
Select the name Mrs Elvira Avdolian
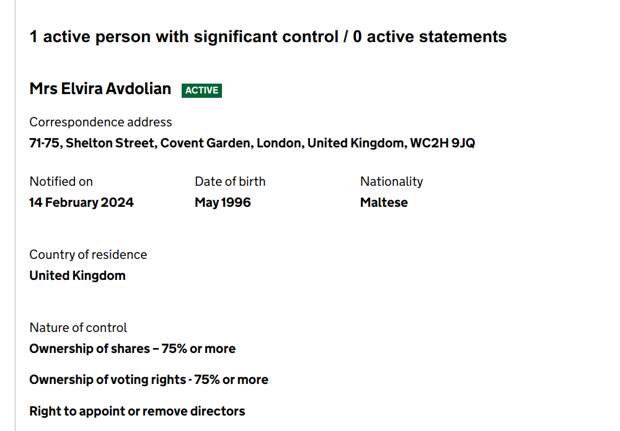point(100,89)
